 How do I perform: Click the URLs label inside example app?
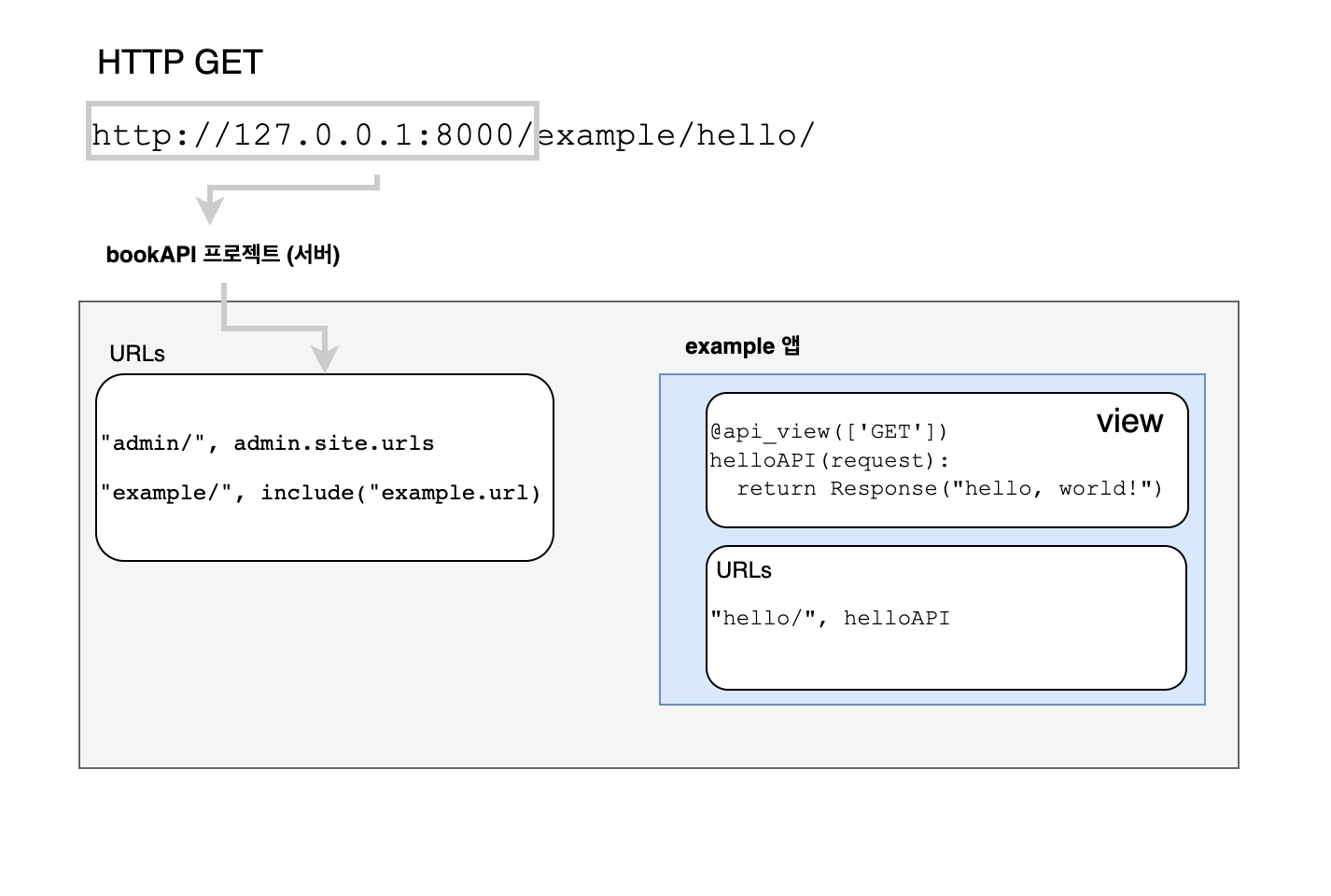click(x=744, y=570)
